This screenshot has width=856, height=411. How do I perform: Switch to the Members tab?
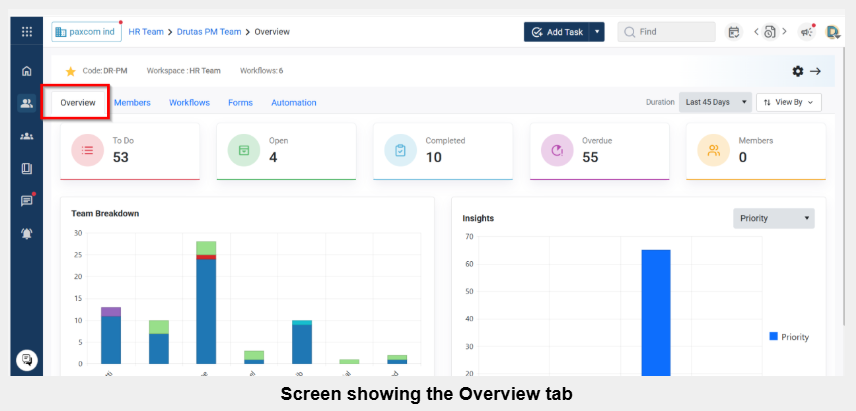pos(132,103)
